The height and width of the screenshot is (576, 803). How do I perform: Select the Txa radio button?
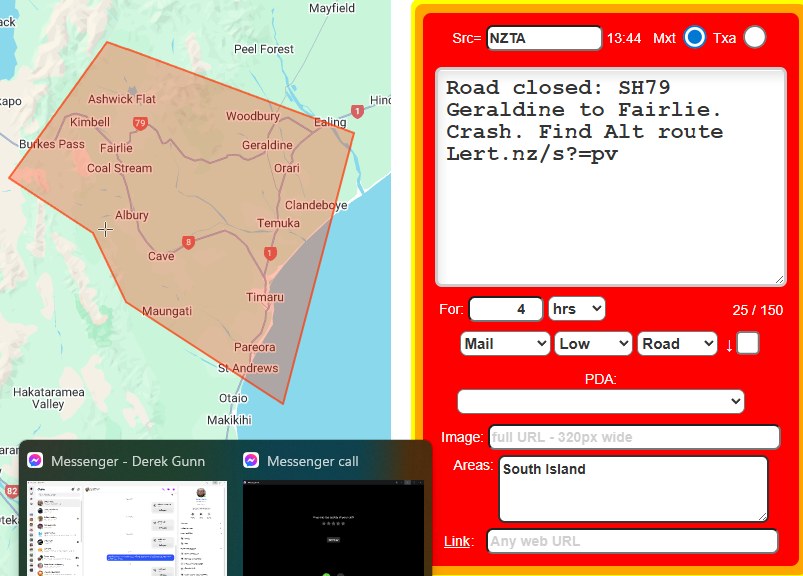click(754, 37)
